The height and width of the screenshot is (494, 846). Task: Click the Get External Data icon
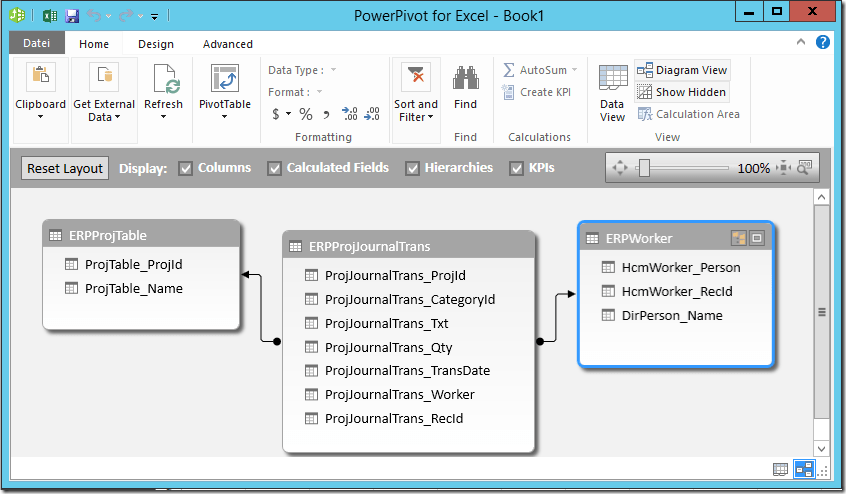click(x=104, y=76)
